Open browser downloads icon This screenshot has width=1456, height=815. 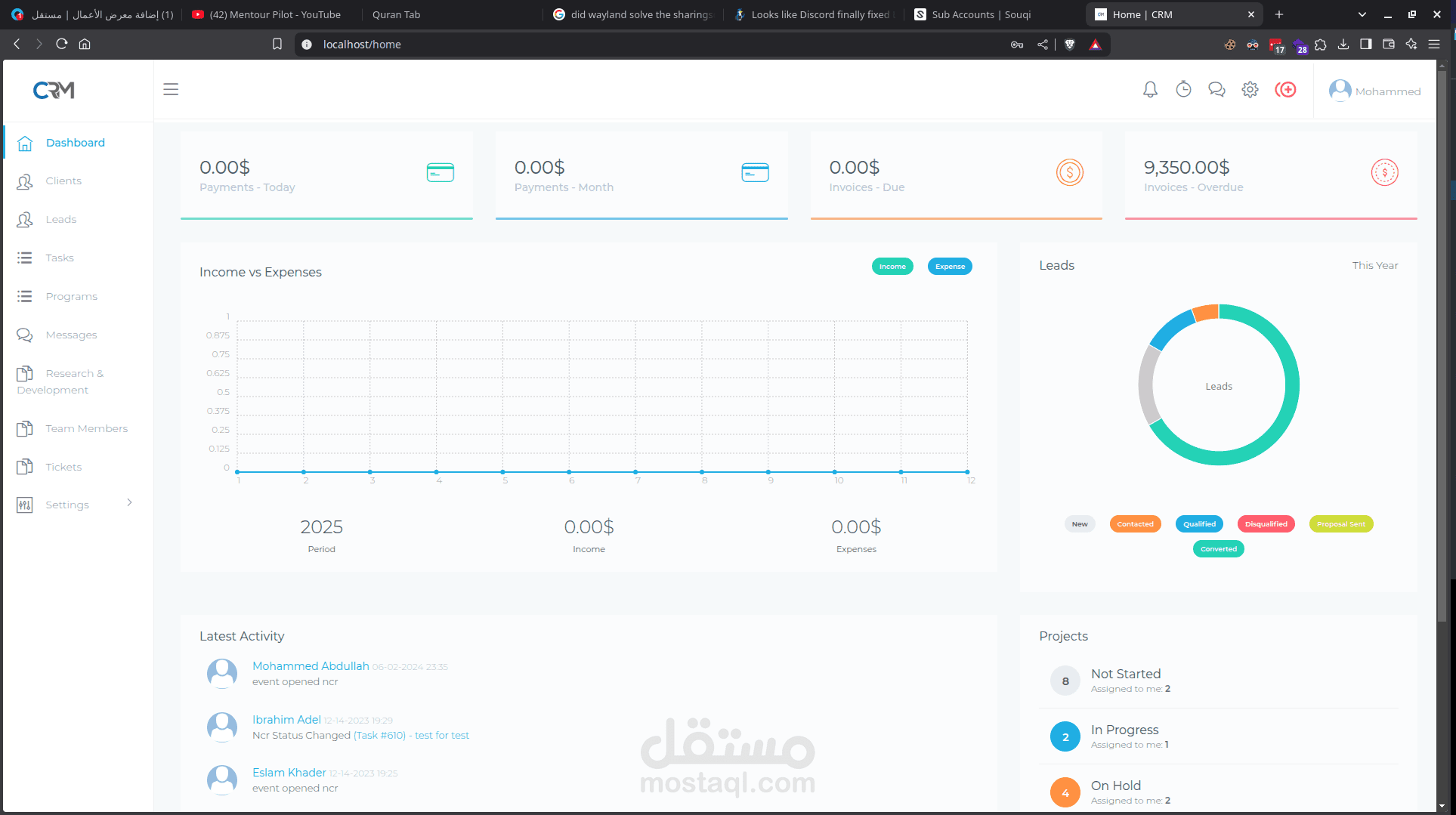coord(1343,45)
